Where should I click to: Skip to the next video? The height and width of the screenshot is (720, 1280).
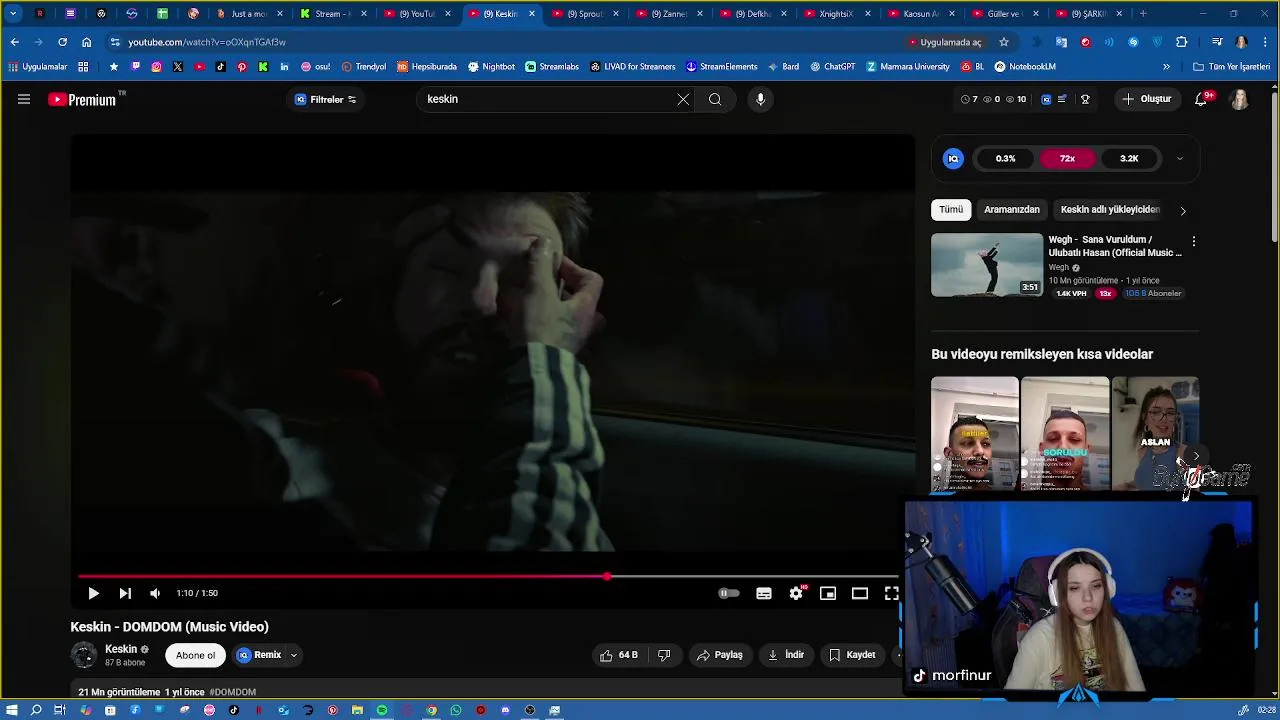pos(125,593)
